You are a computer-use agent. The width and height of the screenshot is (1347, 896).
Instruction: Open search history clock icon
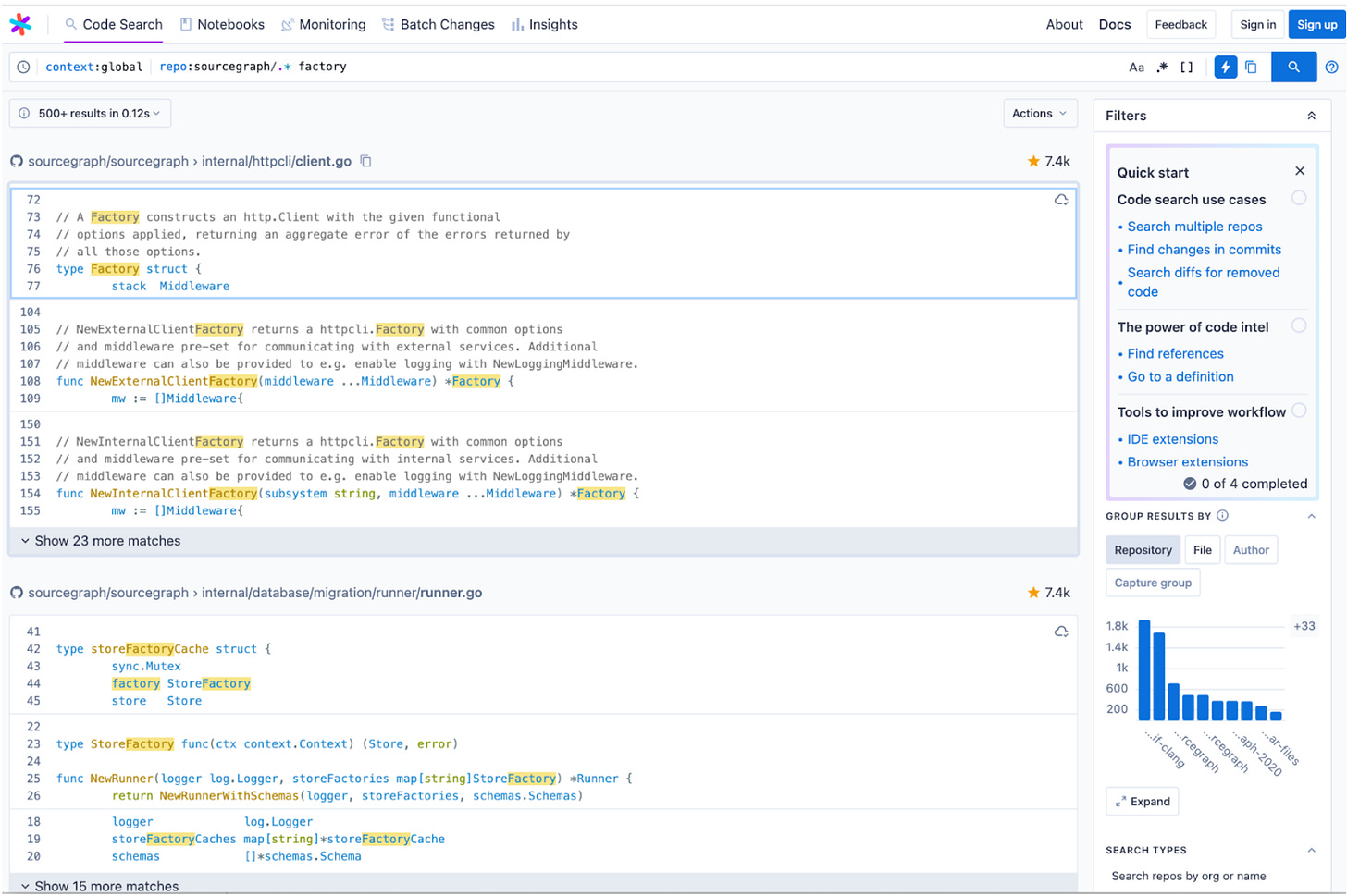[22, 66]
